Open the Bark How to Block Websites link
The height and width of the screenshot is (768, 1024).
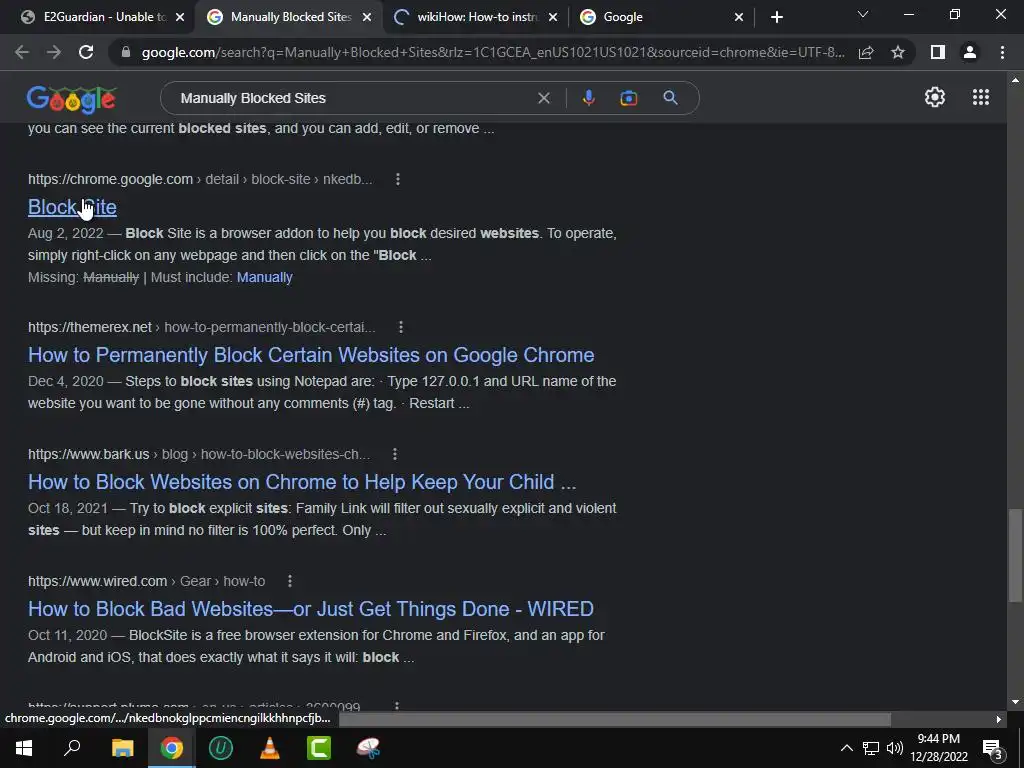tap(302, 482)
